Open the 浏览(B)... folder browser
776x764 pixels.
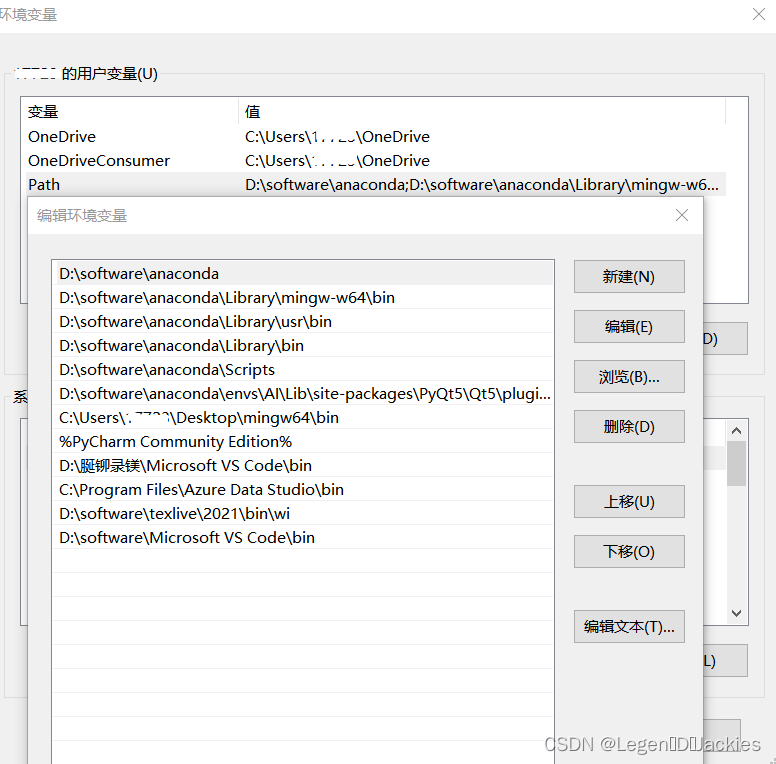pyautogui.click(x=629, y=377)
